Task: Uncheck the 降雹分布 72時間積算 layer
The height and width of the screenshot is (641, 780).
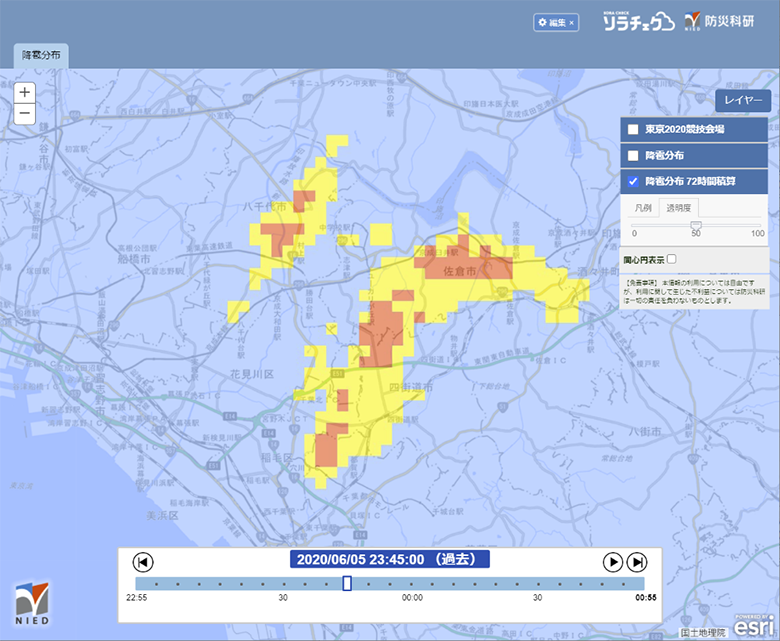Action: (x=633, y=182)
